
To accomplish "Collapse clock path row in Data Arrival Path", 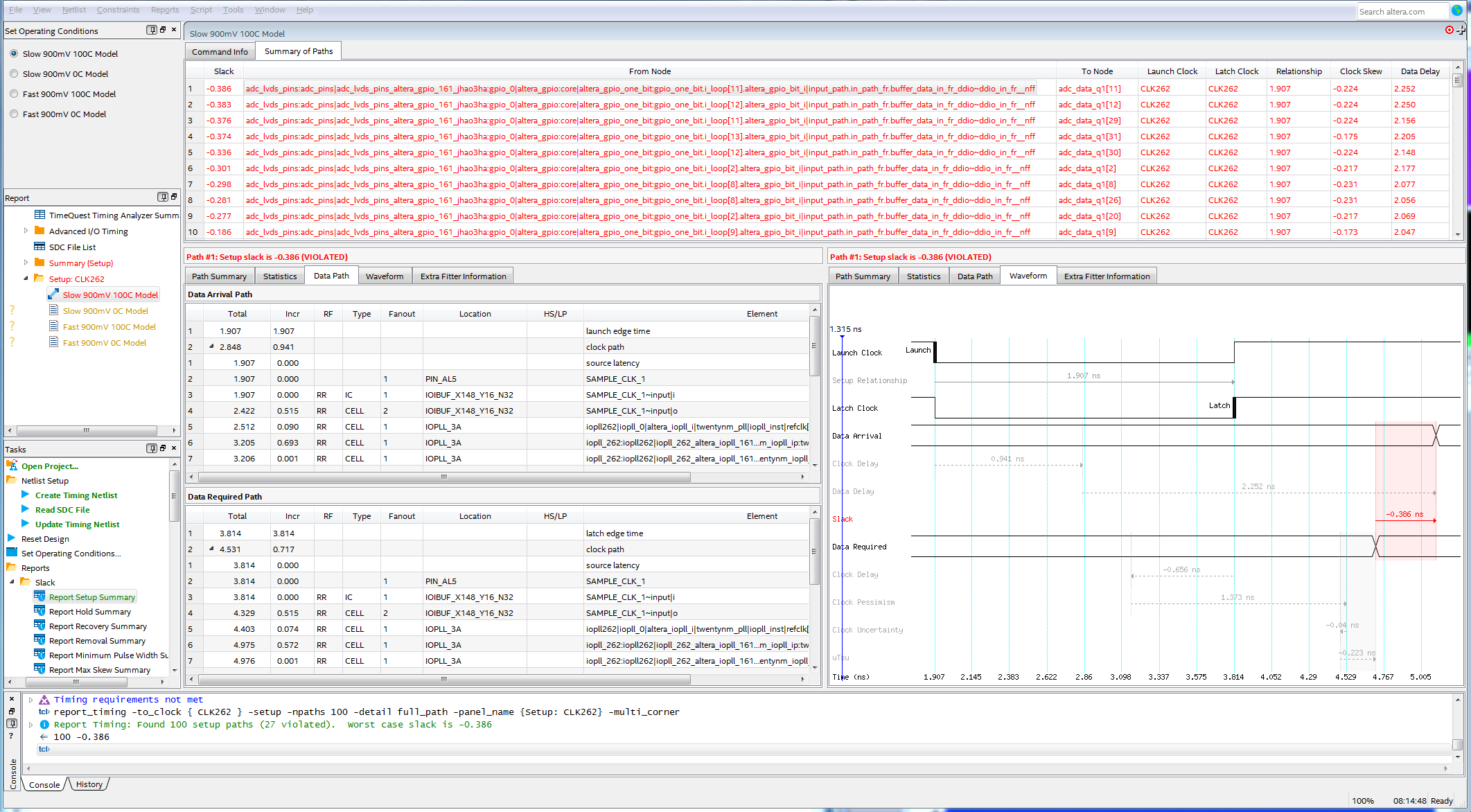I will [x=212, y=346].
